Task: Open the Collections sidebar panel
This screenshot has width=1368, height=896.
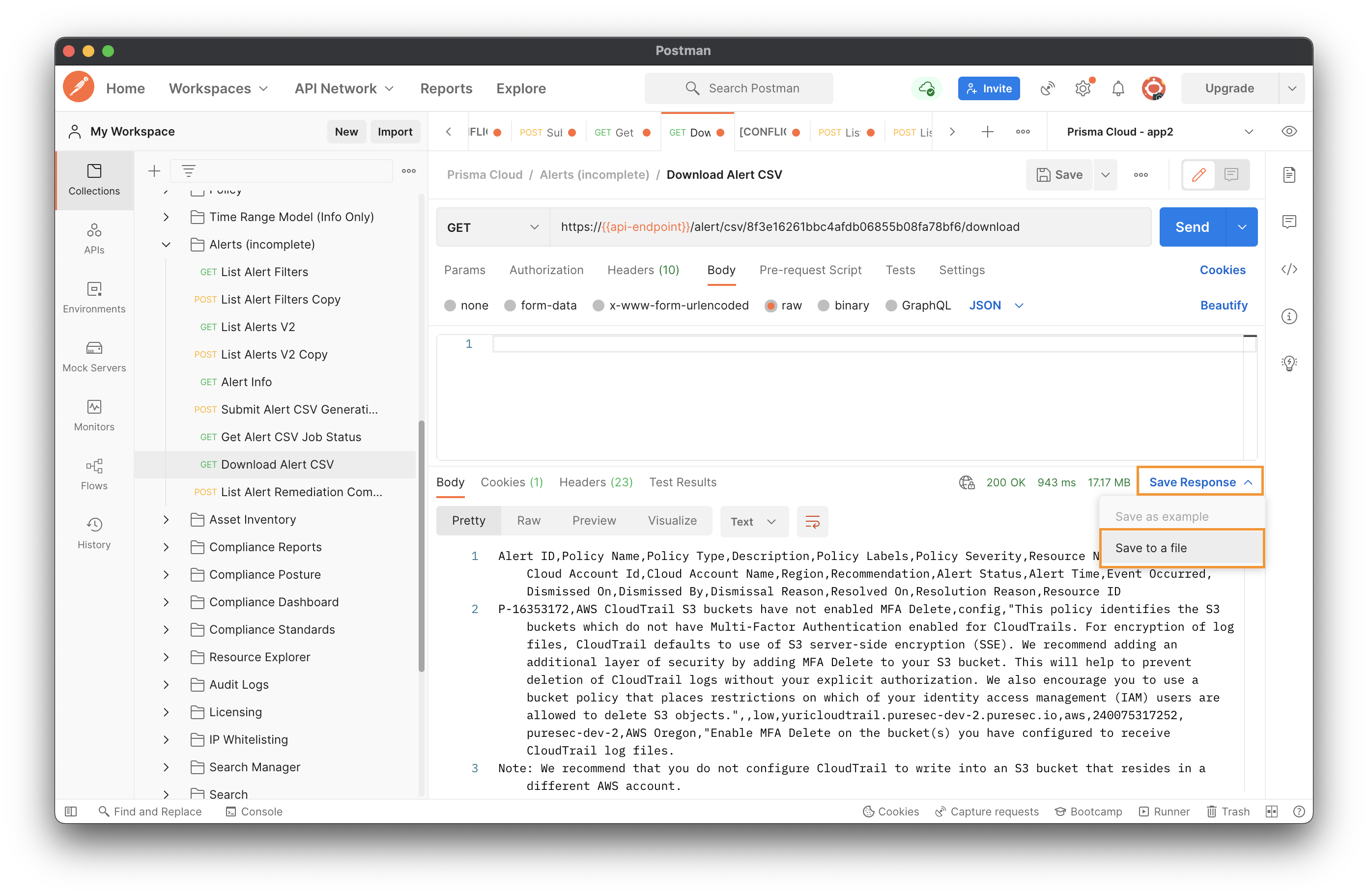Action: point(94,180)
